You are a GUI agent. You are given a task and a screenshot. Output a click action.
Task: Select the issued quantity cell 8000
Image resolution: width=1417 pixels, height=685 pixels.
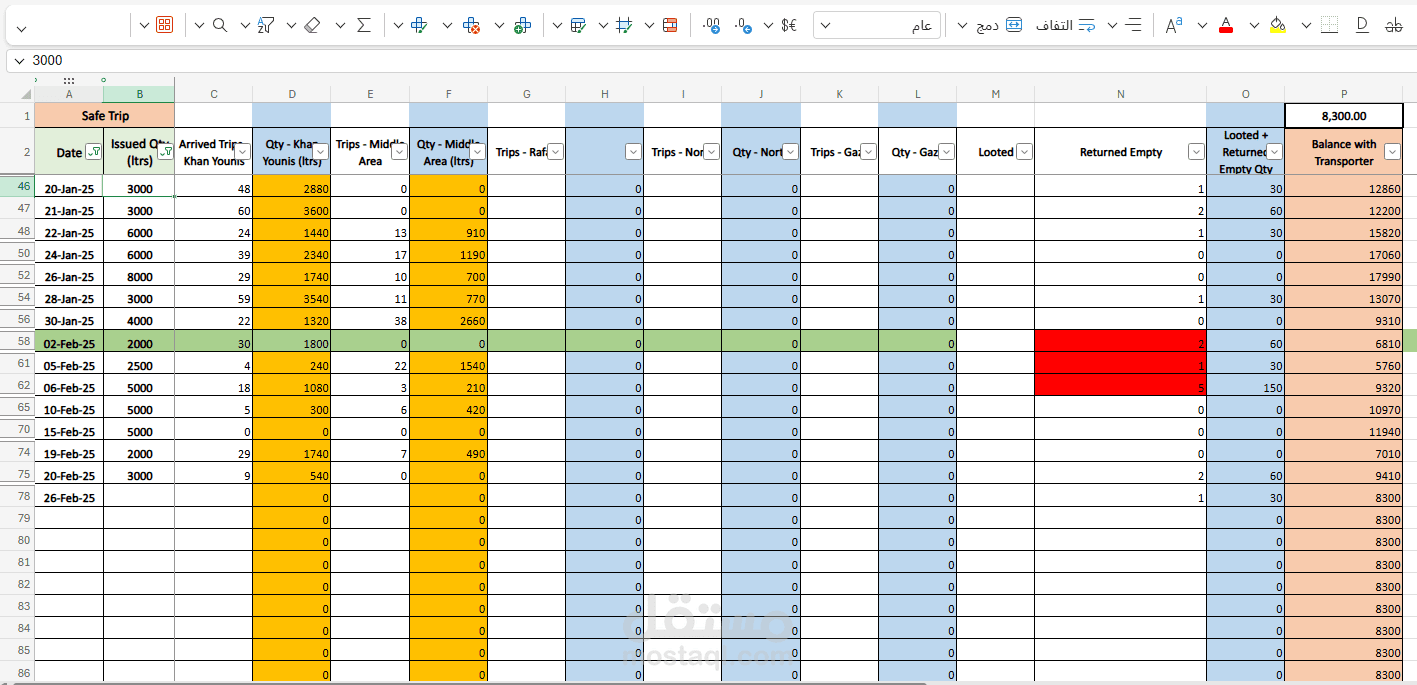coord(139,277)
